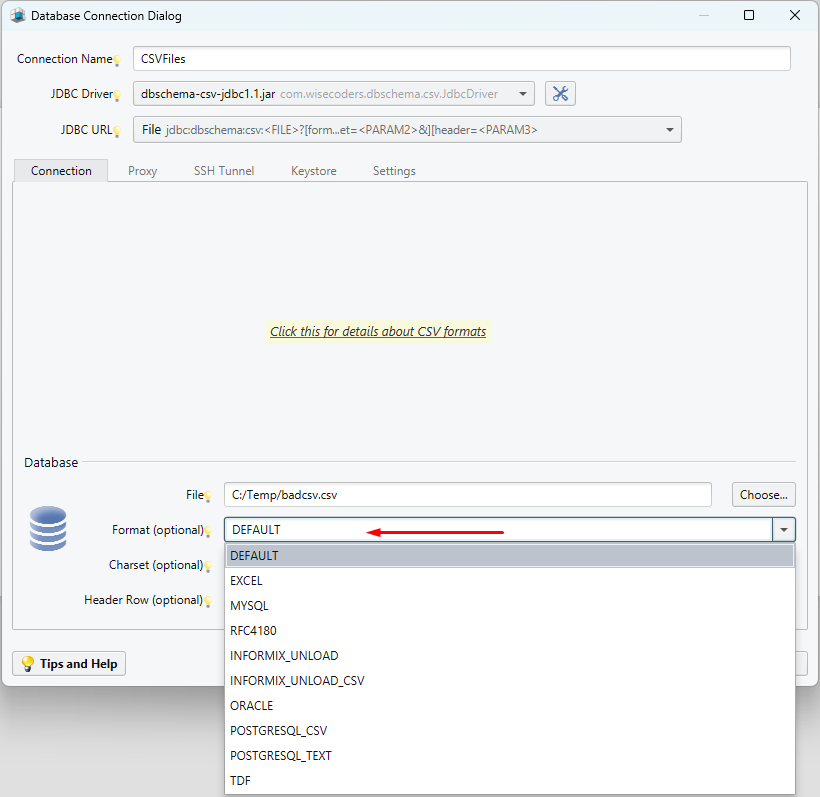Click the lightbulb hint beside Format (optional)

(x=210, y=531)
